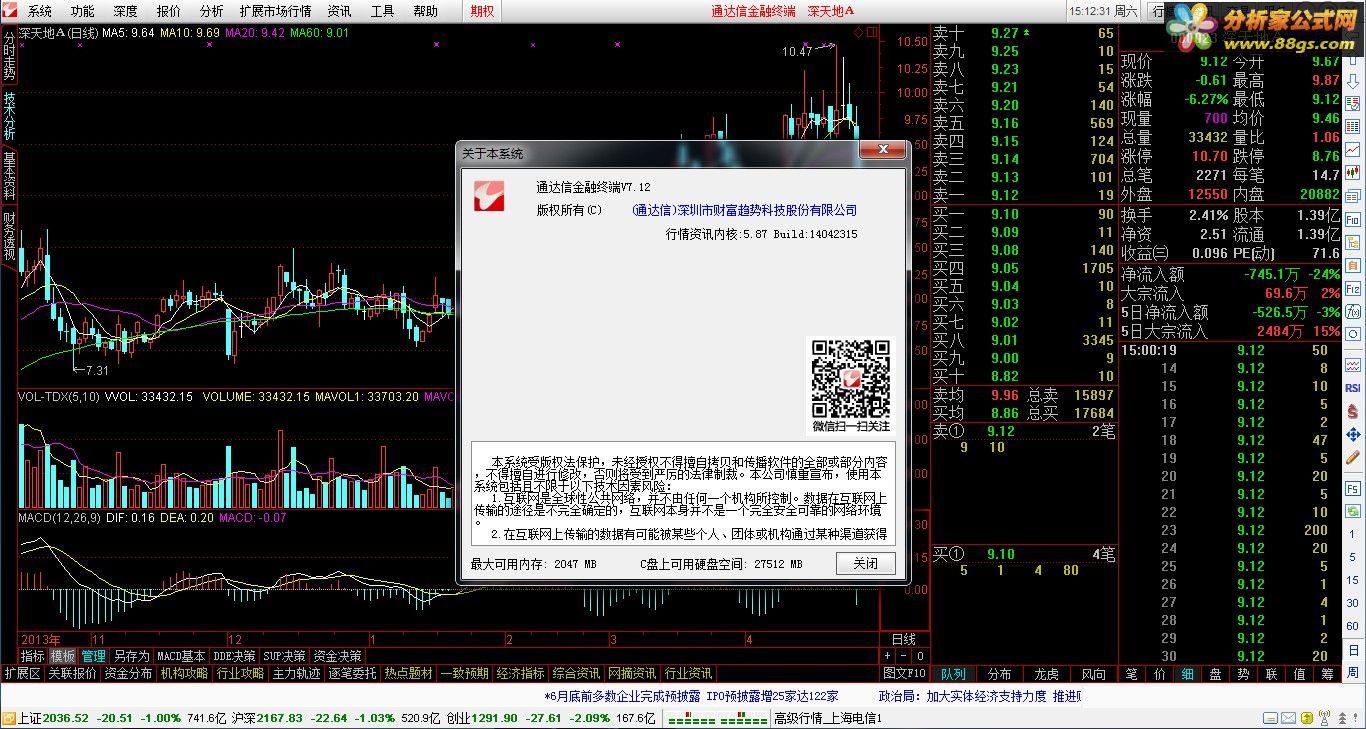Click the orange document icon in right toolbar
The image size is (1366, 729).
coord(1353,265)
